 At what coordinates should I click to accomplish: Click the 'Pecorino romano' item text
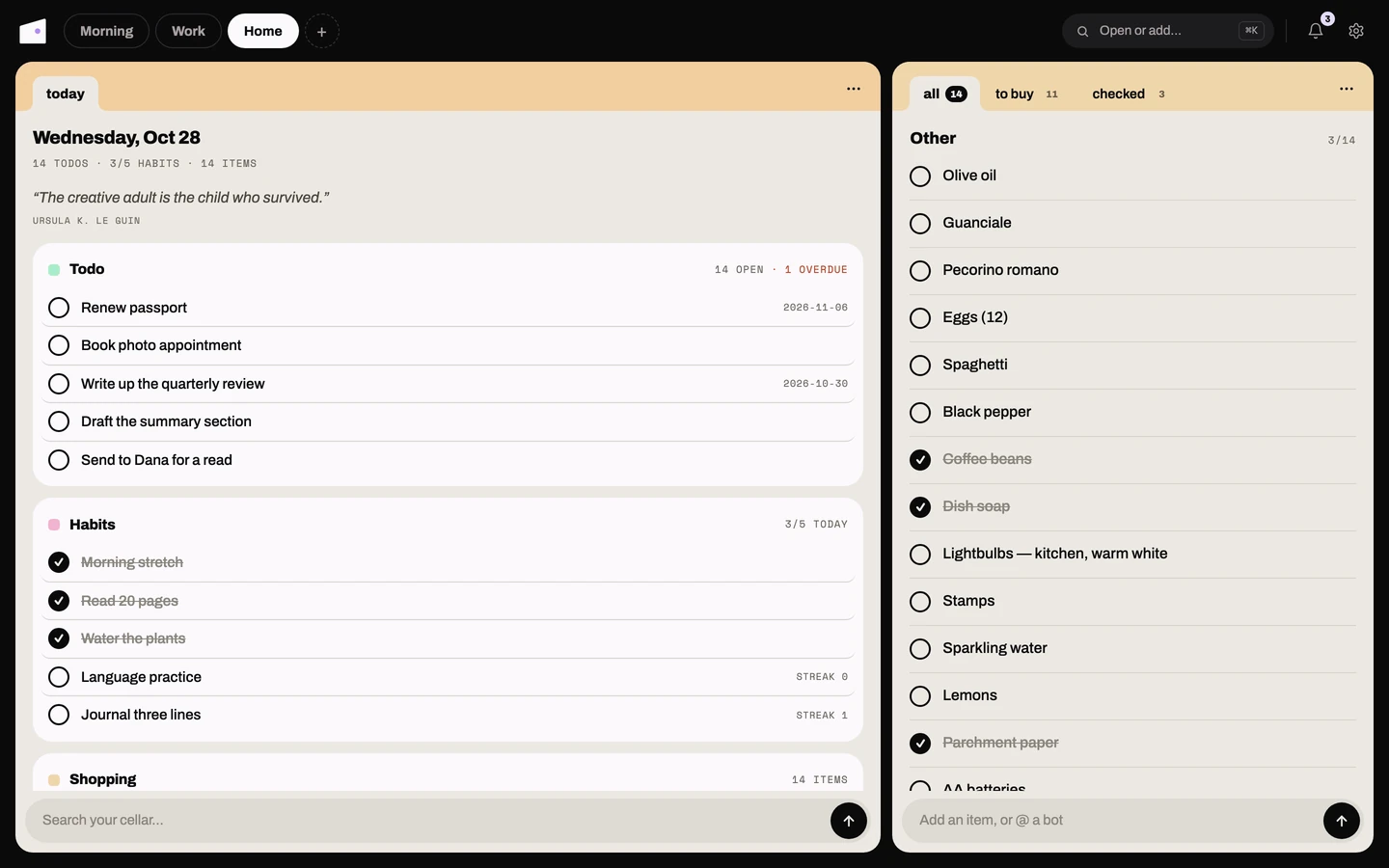(1000, 270)
